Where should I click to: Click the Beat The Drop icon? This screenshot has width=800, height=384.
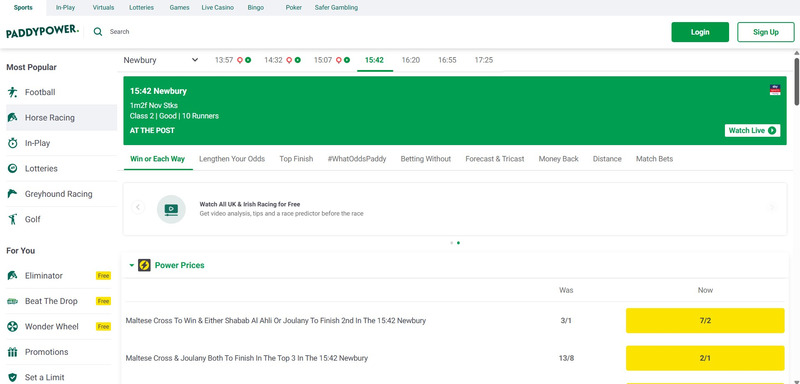tap(12, 301)
